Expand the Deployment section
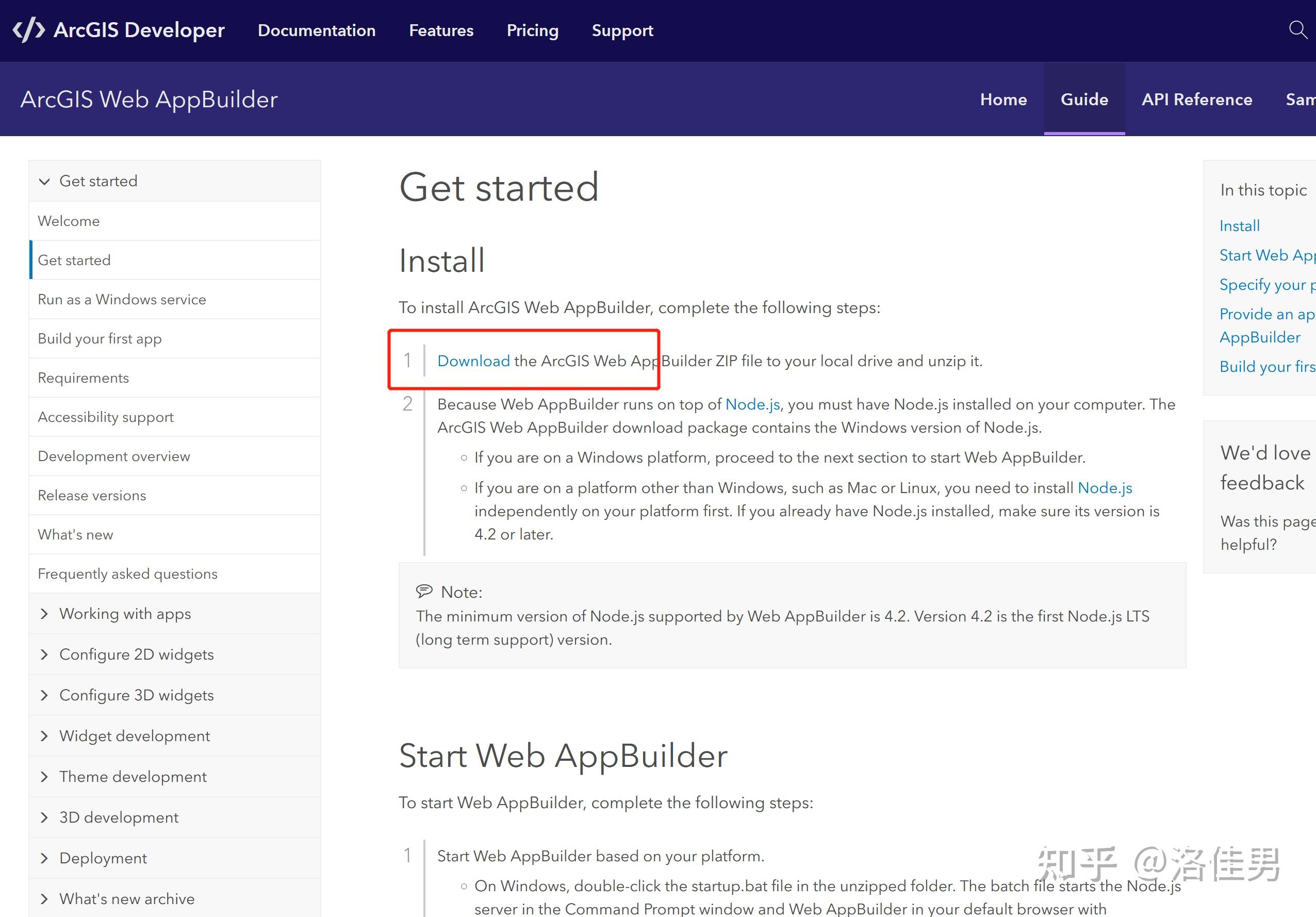This screenshot has height=917, width=1316. coord(175,858)
